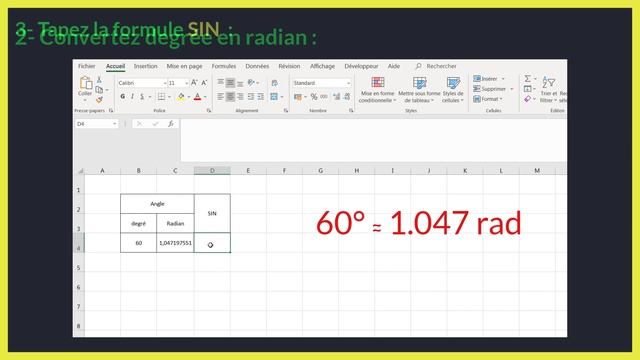Viewport: 640px width, 360px height.
Task: Open the Fichier tab
Action: tap(87, 66)
